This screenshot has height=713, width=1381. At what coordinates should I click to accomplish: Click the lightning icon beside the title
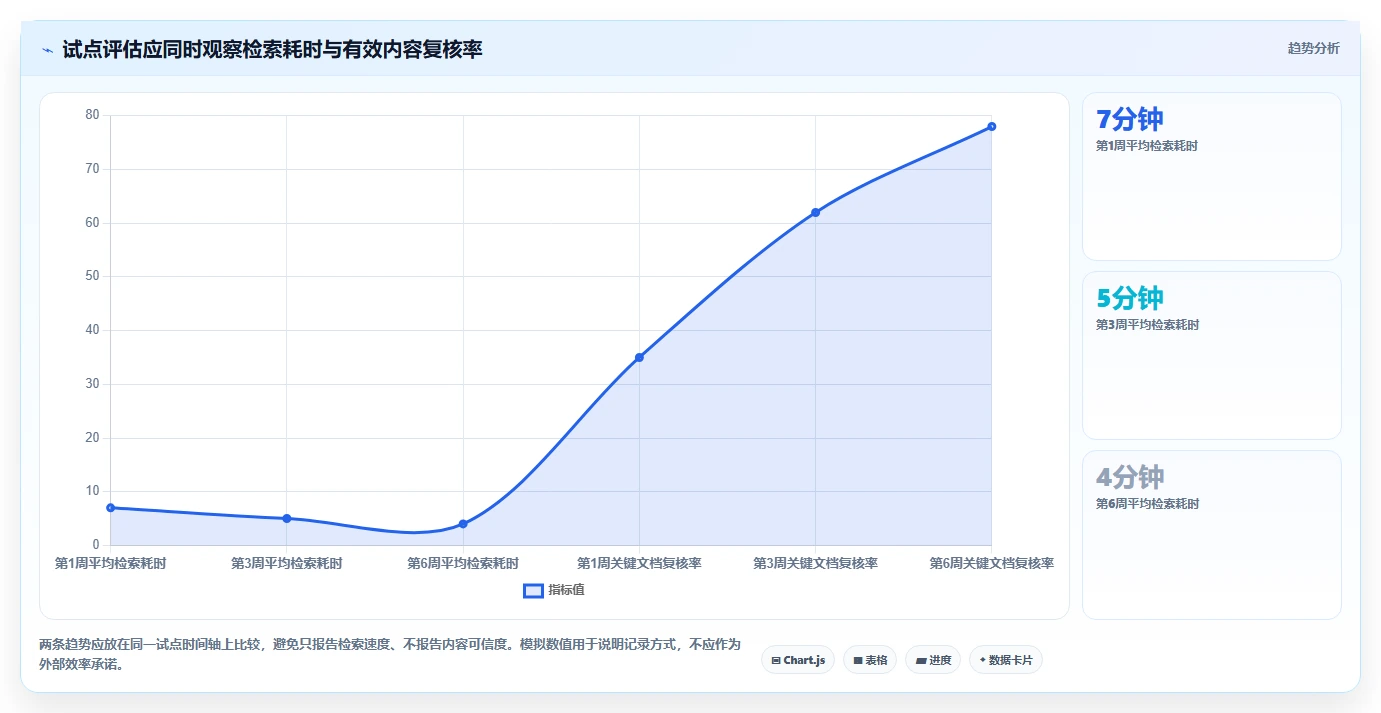coord(47,49)
